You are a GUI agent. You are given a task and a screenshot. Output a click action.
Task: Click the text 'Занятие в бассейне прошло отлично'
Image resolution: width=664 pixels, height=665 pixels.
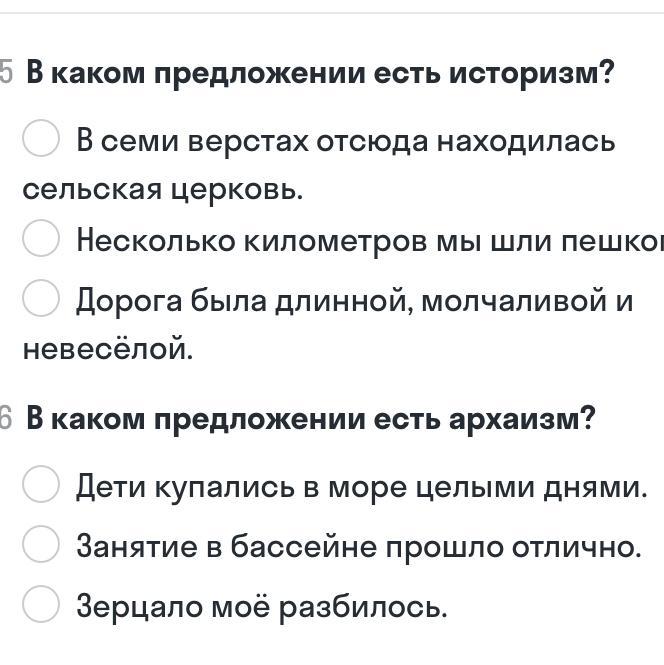(358, 546)
